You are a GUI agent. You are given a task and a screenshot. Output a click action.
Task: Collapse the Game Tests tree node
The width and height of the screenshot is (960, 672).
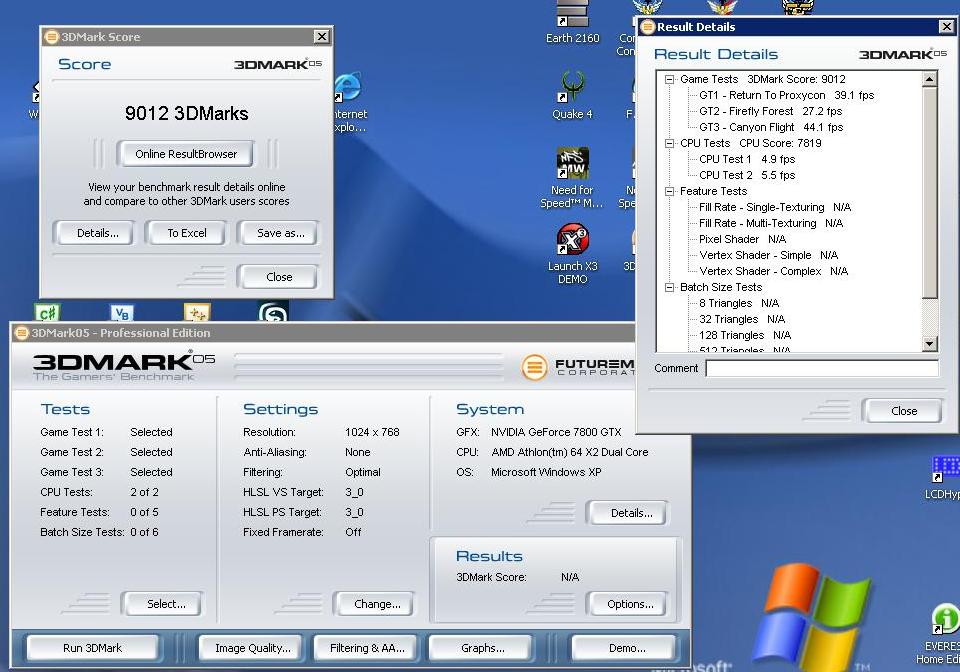pyautogui.click(x=669, y=80)
